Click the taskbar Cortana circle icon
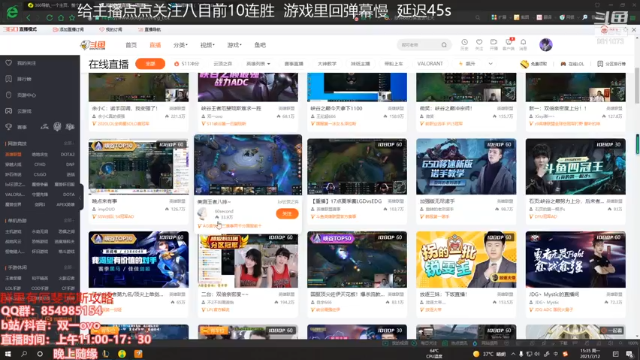 coord(40,354)
